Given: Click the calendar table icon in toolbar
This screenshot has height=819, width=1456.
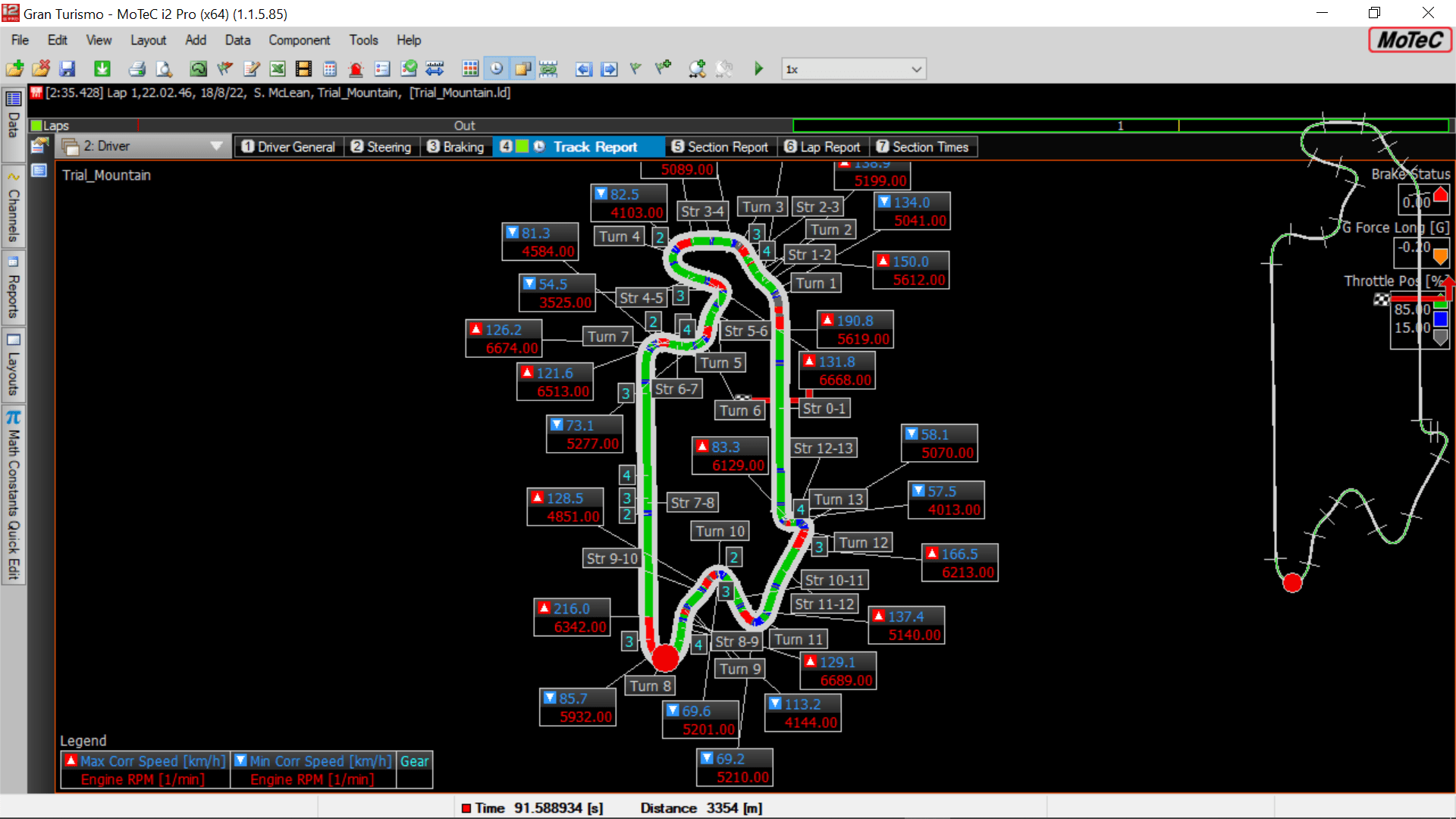Looking at the screenshot, I should click(330, 69).
